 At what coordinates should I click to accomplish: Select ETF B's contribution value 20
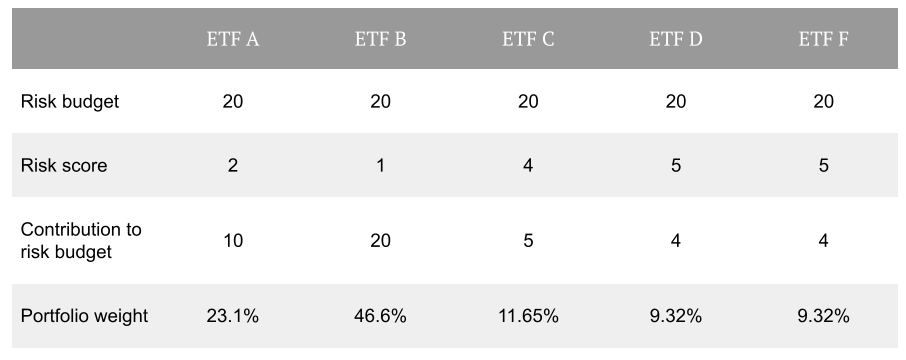pos(380,240)
